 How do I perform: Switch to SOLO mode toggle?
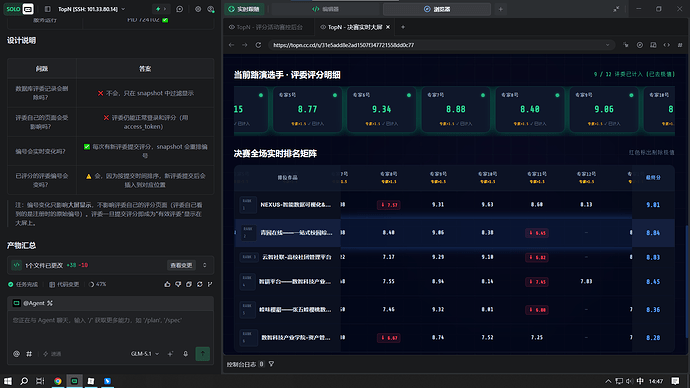coord(19,9)
